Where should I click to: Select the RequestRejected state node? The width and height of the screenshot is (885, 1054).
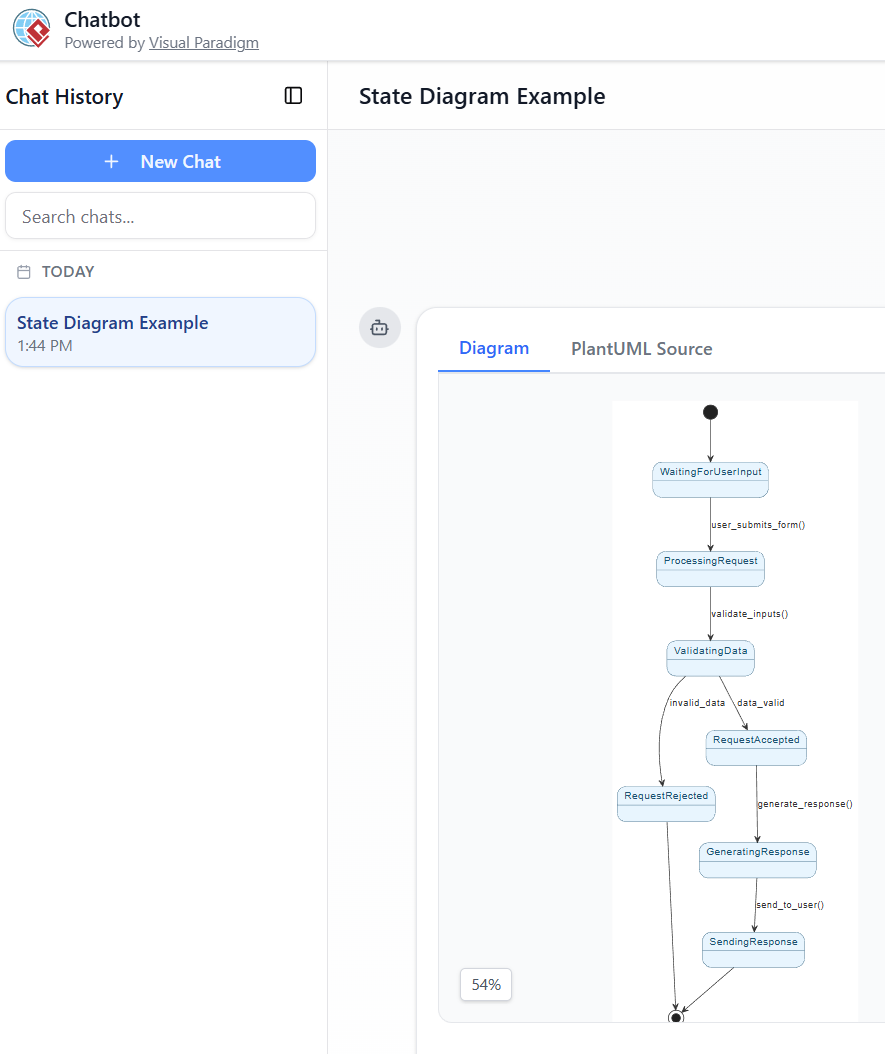coord(666,803)
